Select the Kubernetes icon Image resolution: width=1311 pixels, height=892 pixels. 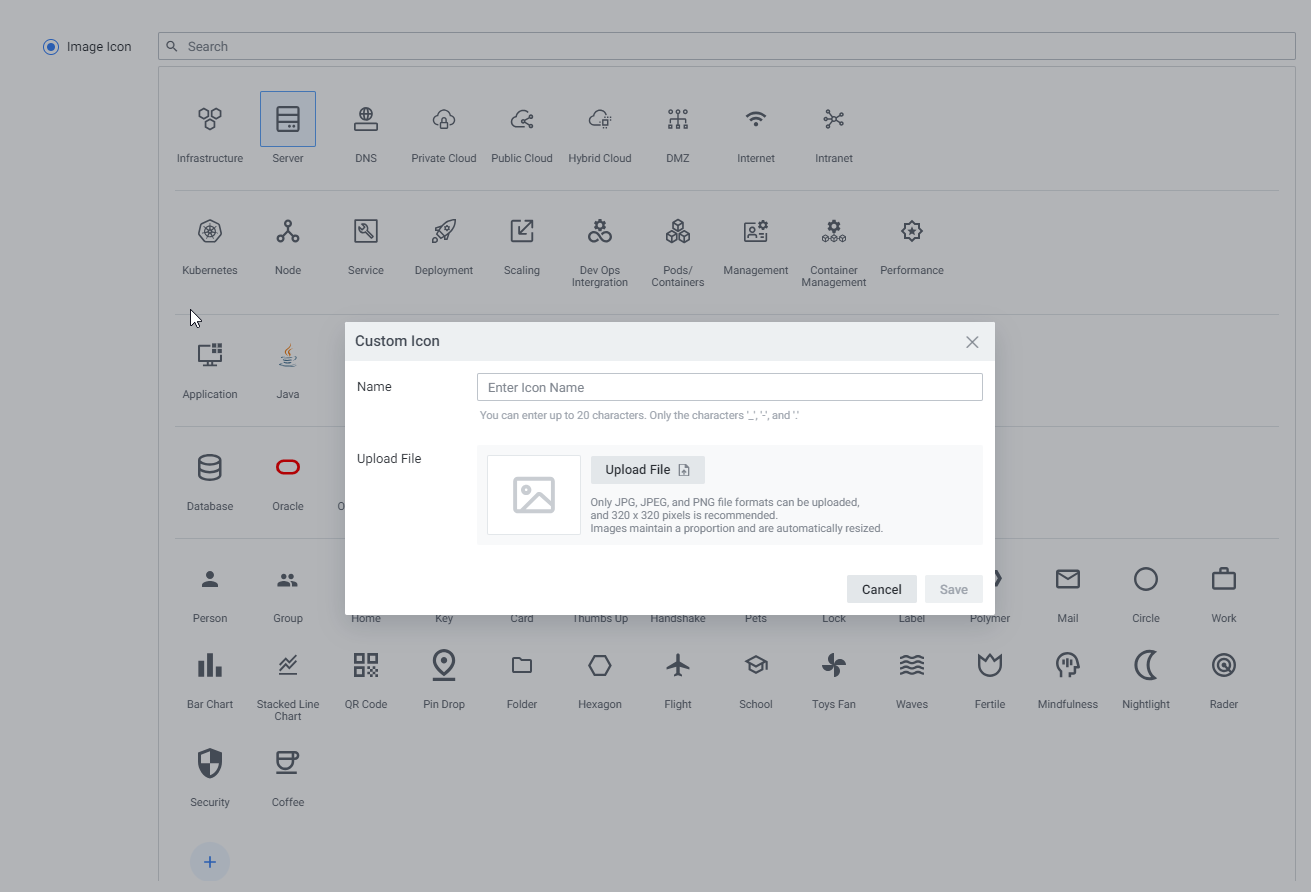pyautogui.click(x=210, y=232)
